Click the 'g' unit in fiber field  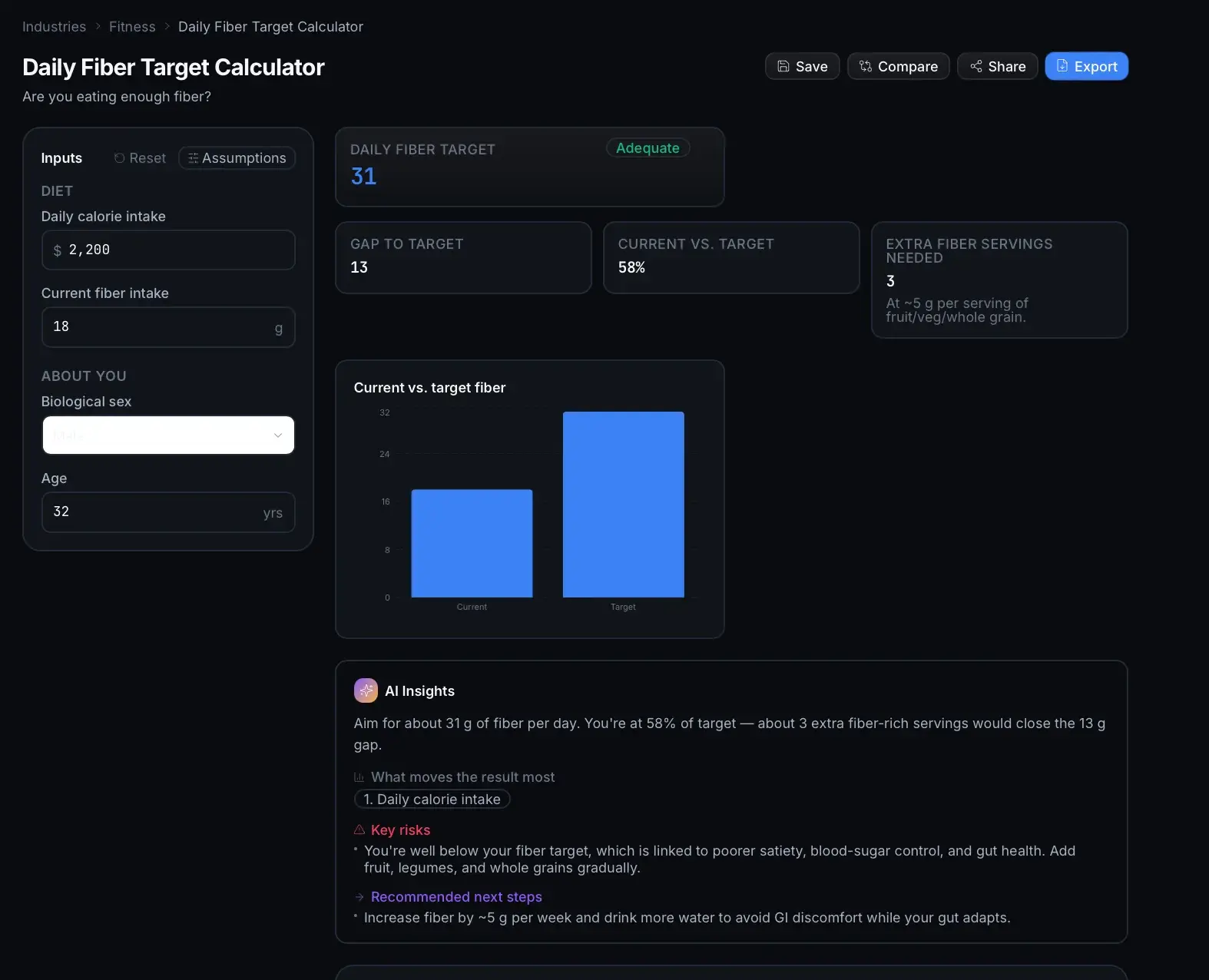(x=279, y=329)
